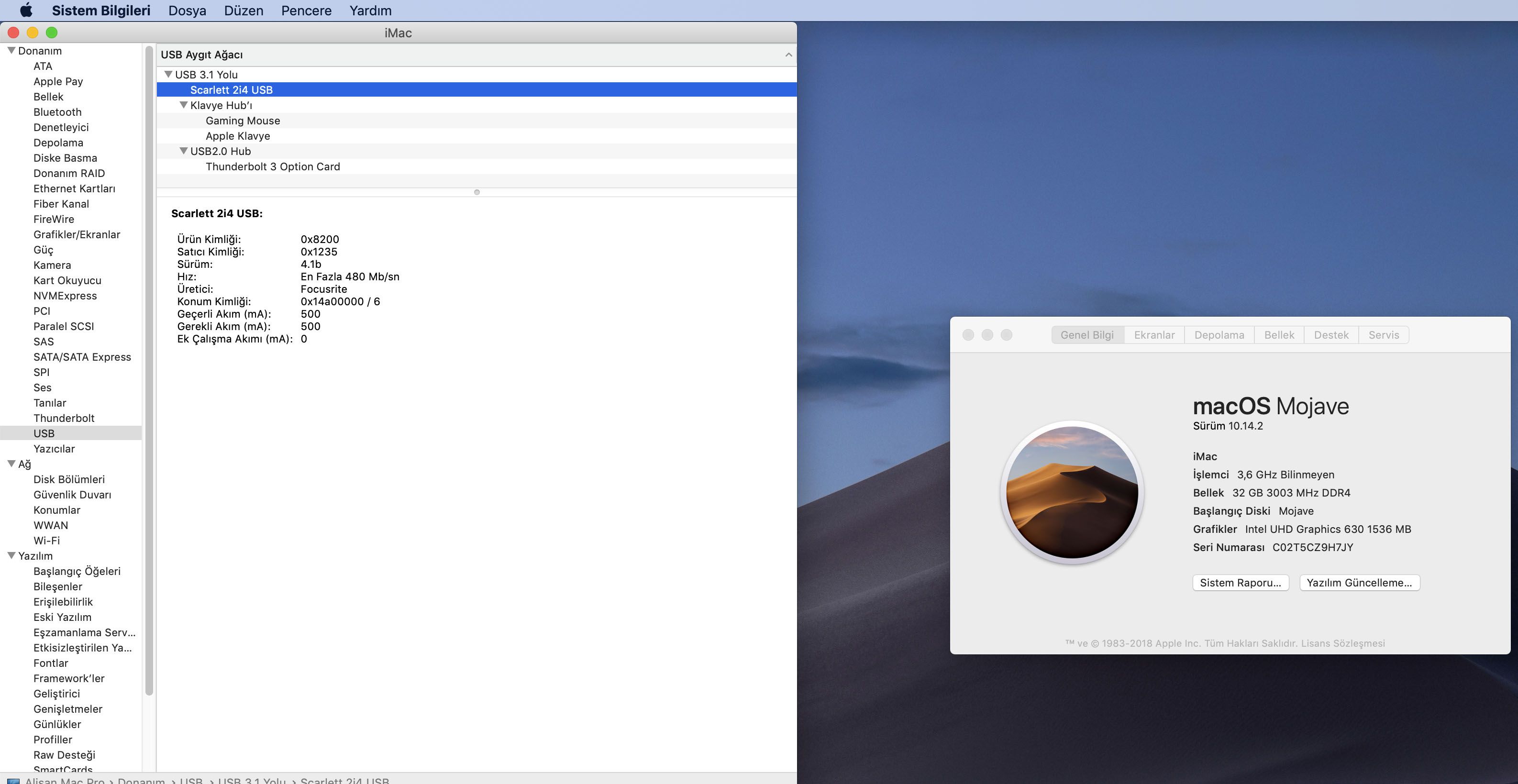Switch to the Ekranlar tab

1154,335
